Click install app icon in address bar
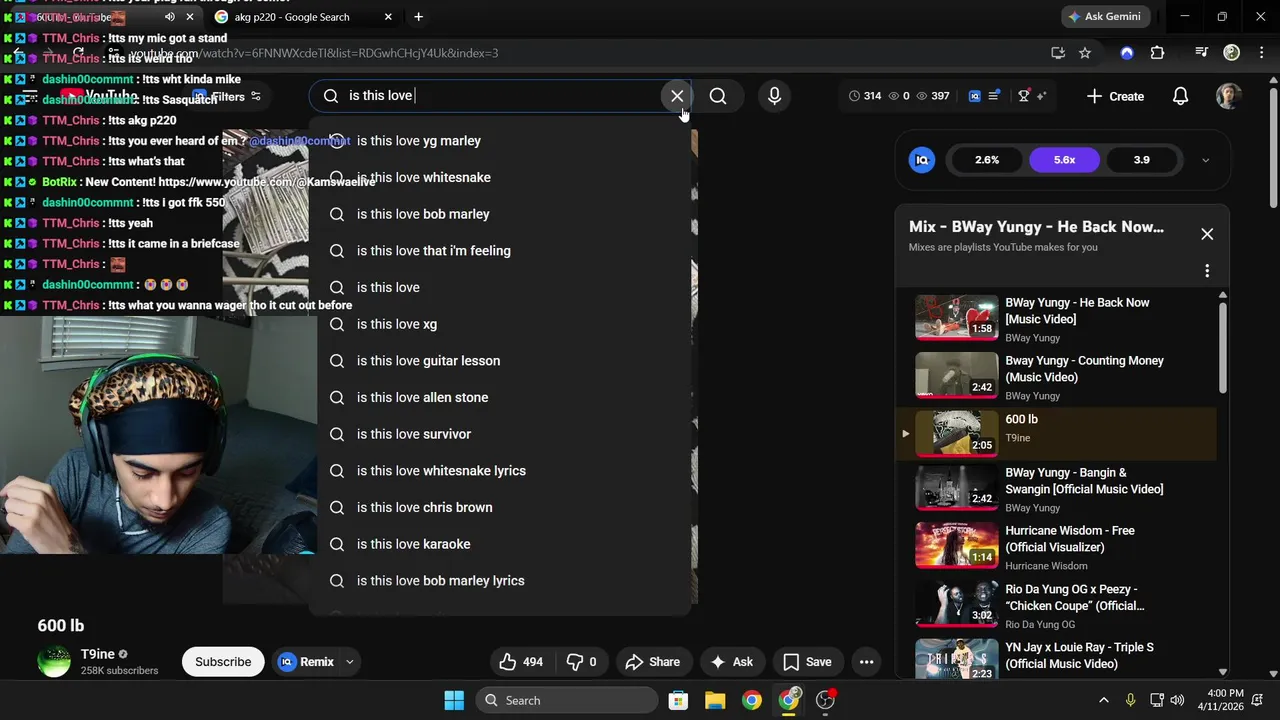The image size is (1280, 720). pyautogui.click(x=1058, y=53)
